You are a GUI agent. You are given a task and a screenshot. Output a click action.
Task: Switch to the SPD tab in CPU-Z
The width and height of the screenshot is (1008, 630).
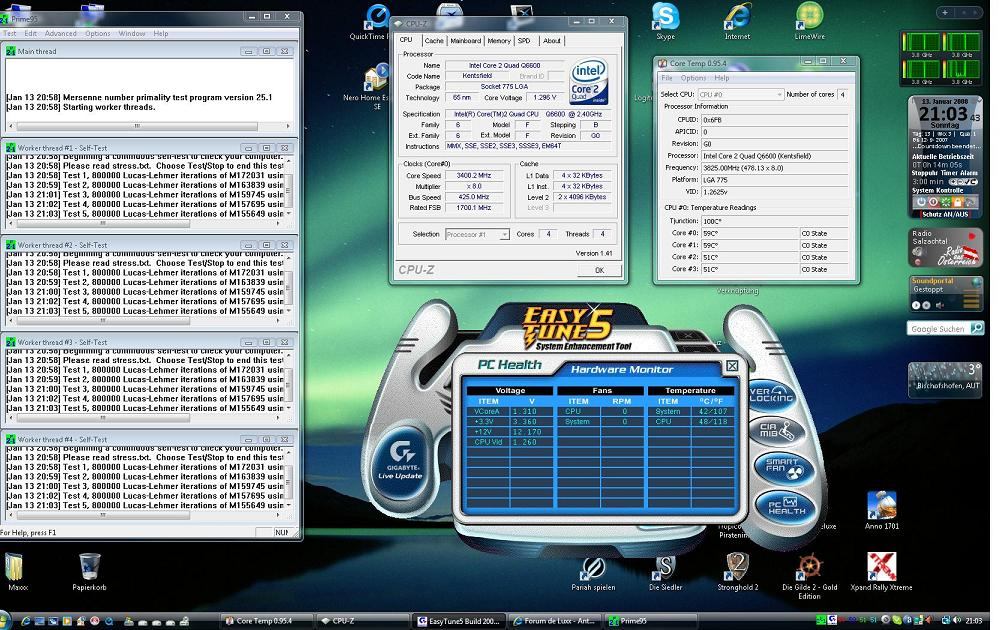click(525, 40)
